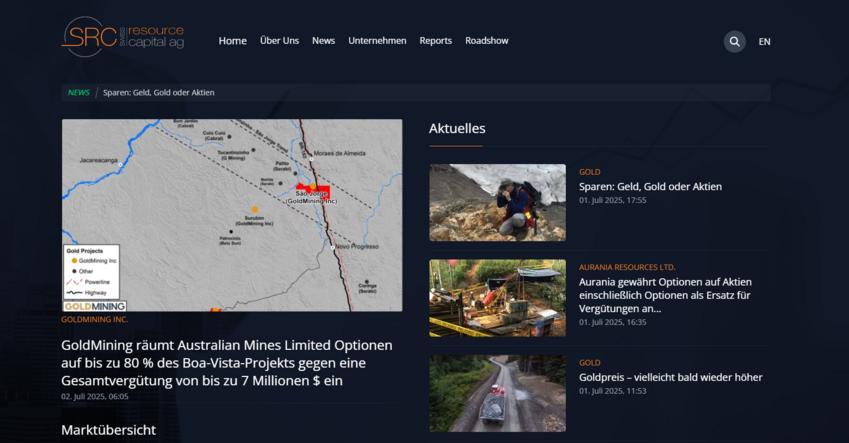Click the AURANIA RESOURCES LTD. tag
The height and width of the screenshot is (443, 849).
(627, 267)
